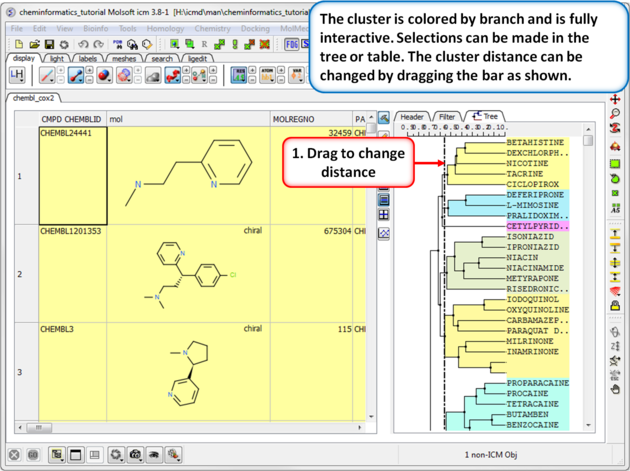The width and height of the screenshot is (630, 471).
Task: Select the CHEMBL24441 table cell
Action: [x=73, y=176]
